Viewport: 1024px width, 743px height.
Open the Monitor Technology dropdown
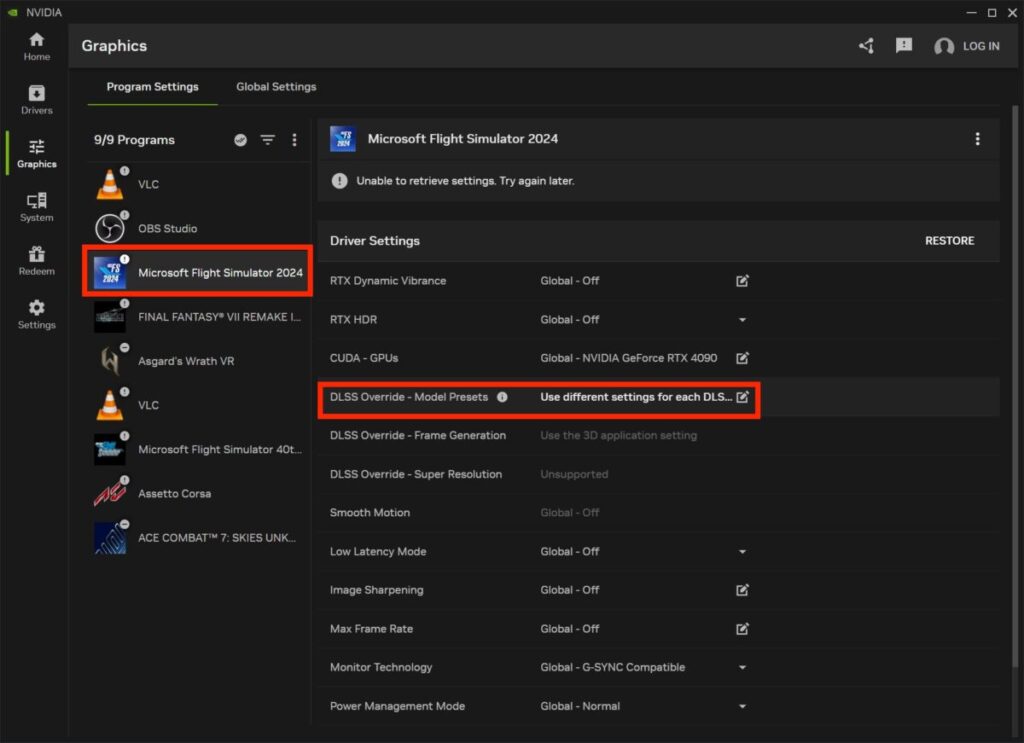743,667
